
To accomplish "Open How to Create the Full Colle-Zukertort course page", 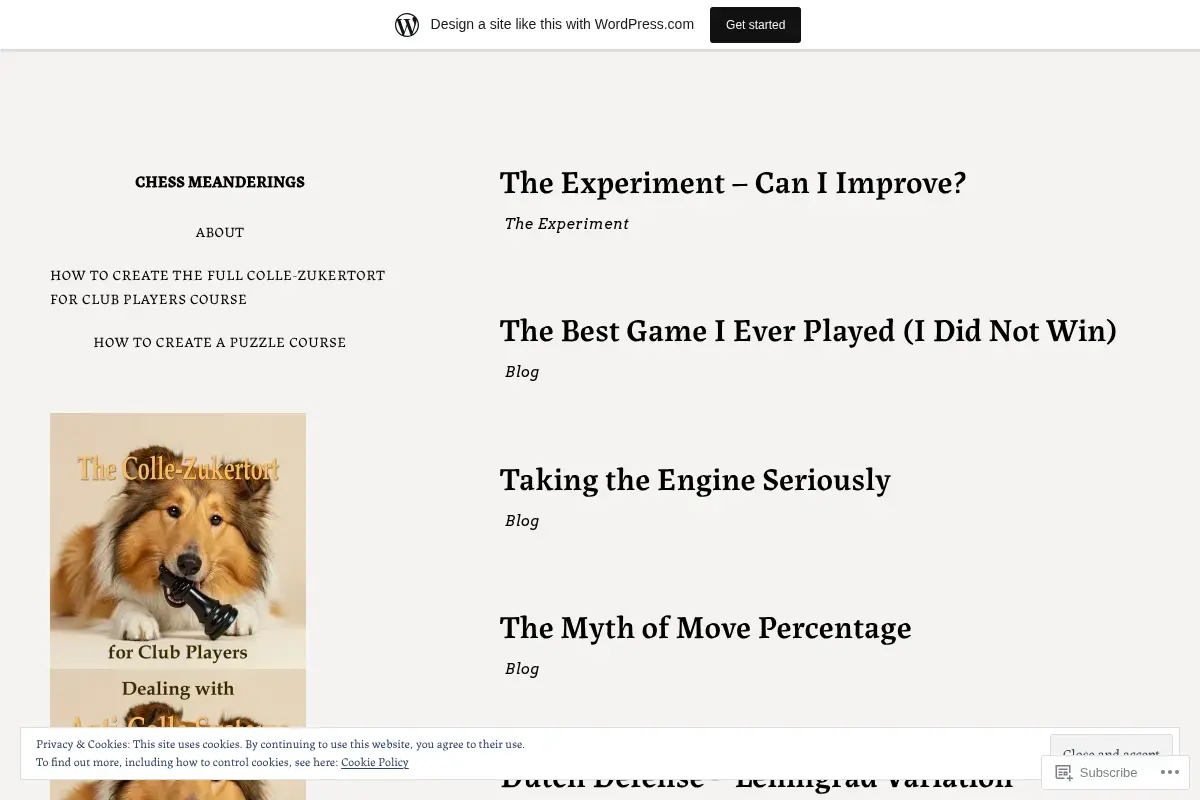I will pos(218,287).
